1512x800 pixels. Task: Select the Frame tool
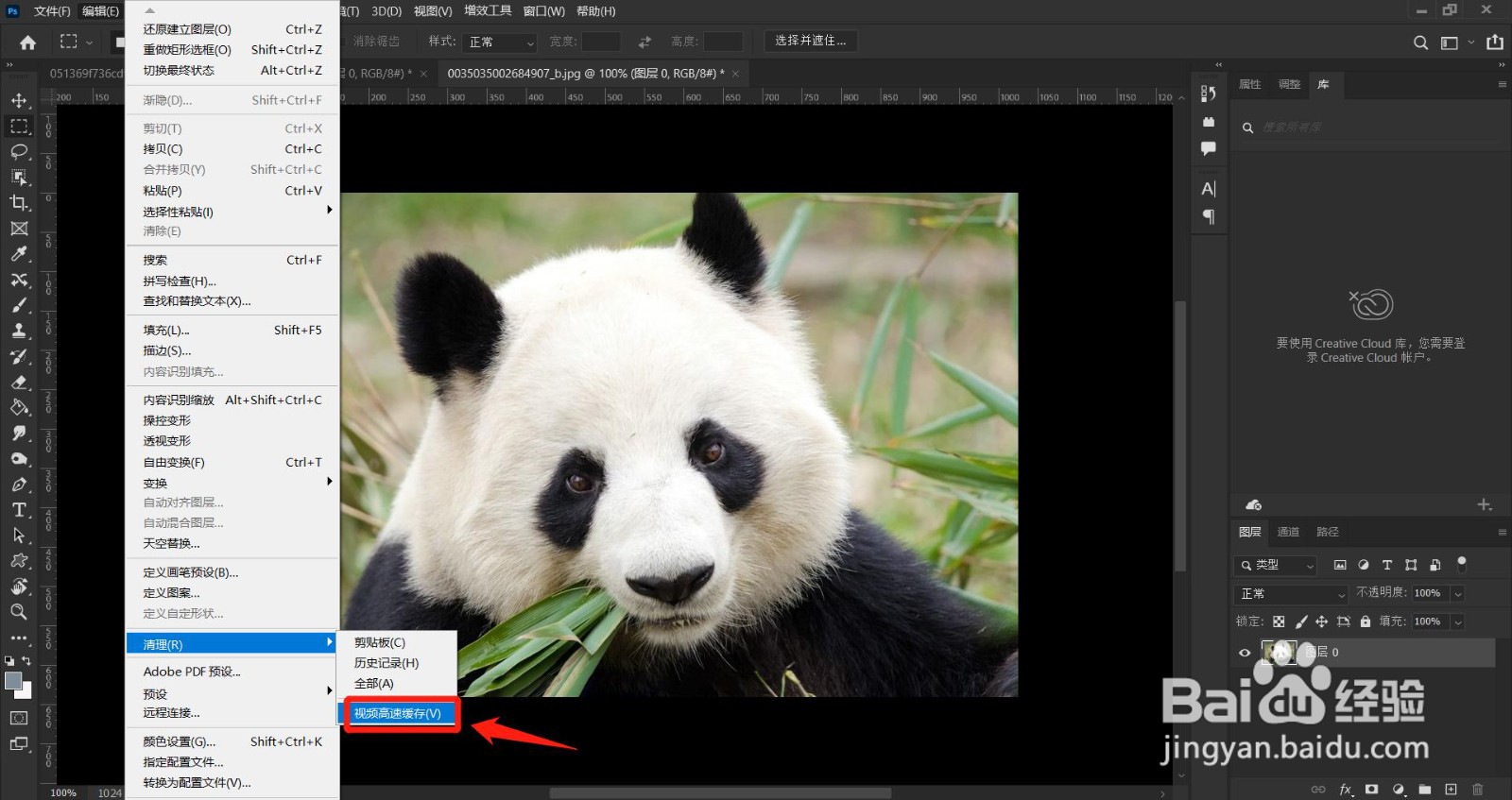point(19,229)
